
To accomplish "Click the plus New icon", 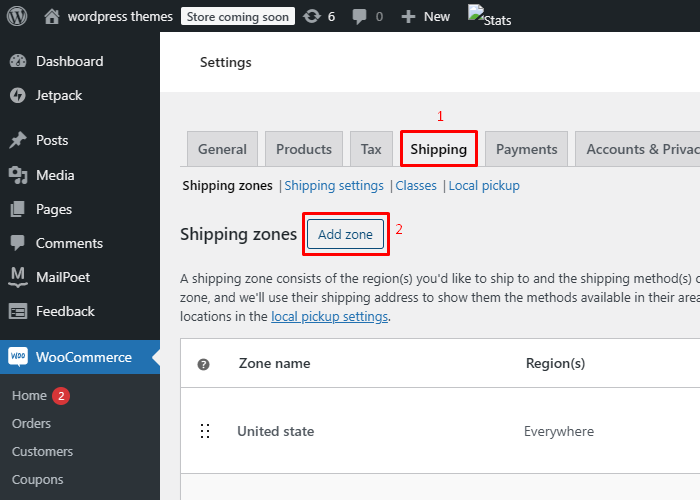I will pyautogui.click(x=408, y=16).
